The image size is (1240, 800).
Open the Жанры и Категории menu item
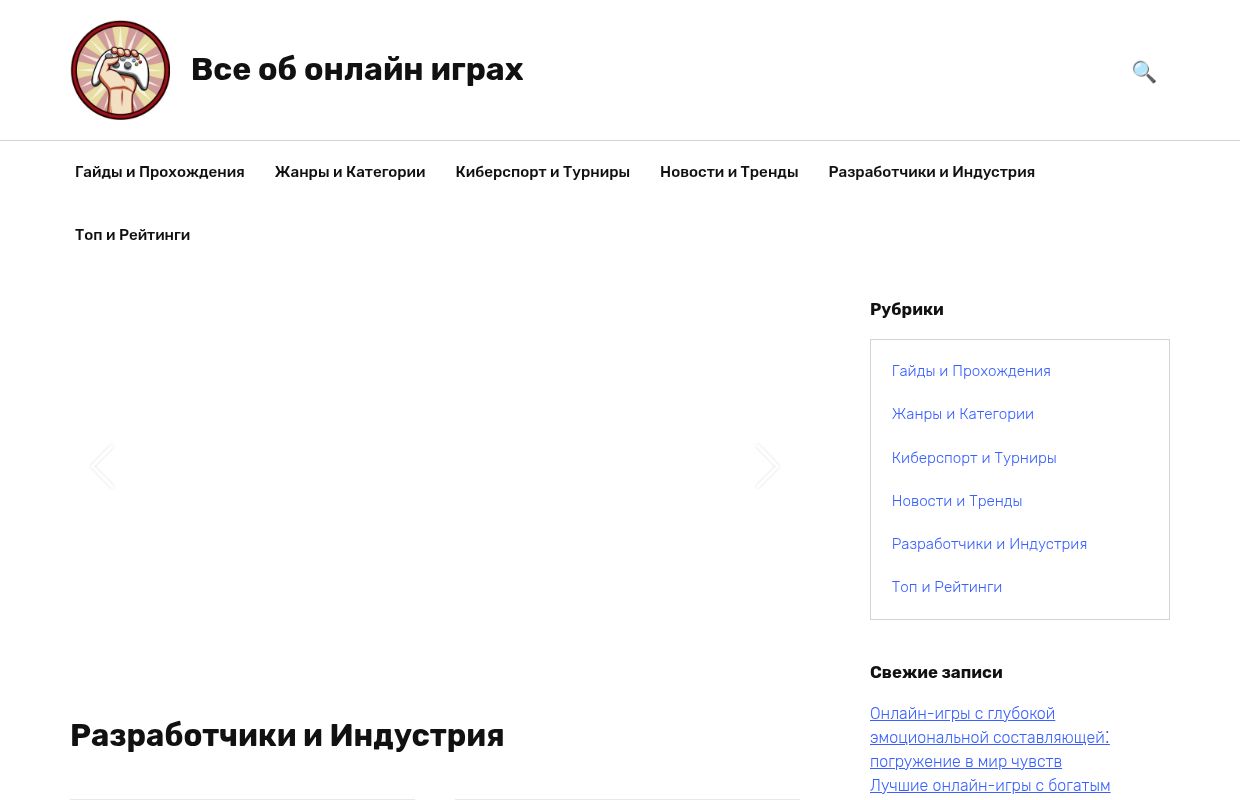pyautogui.click(x=350, y=172)
